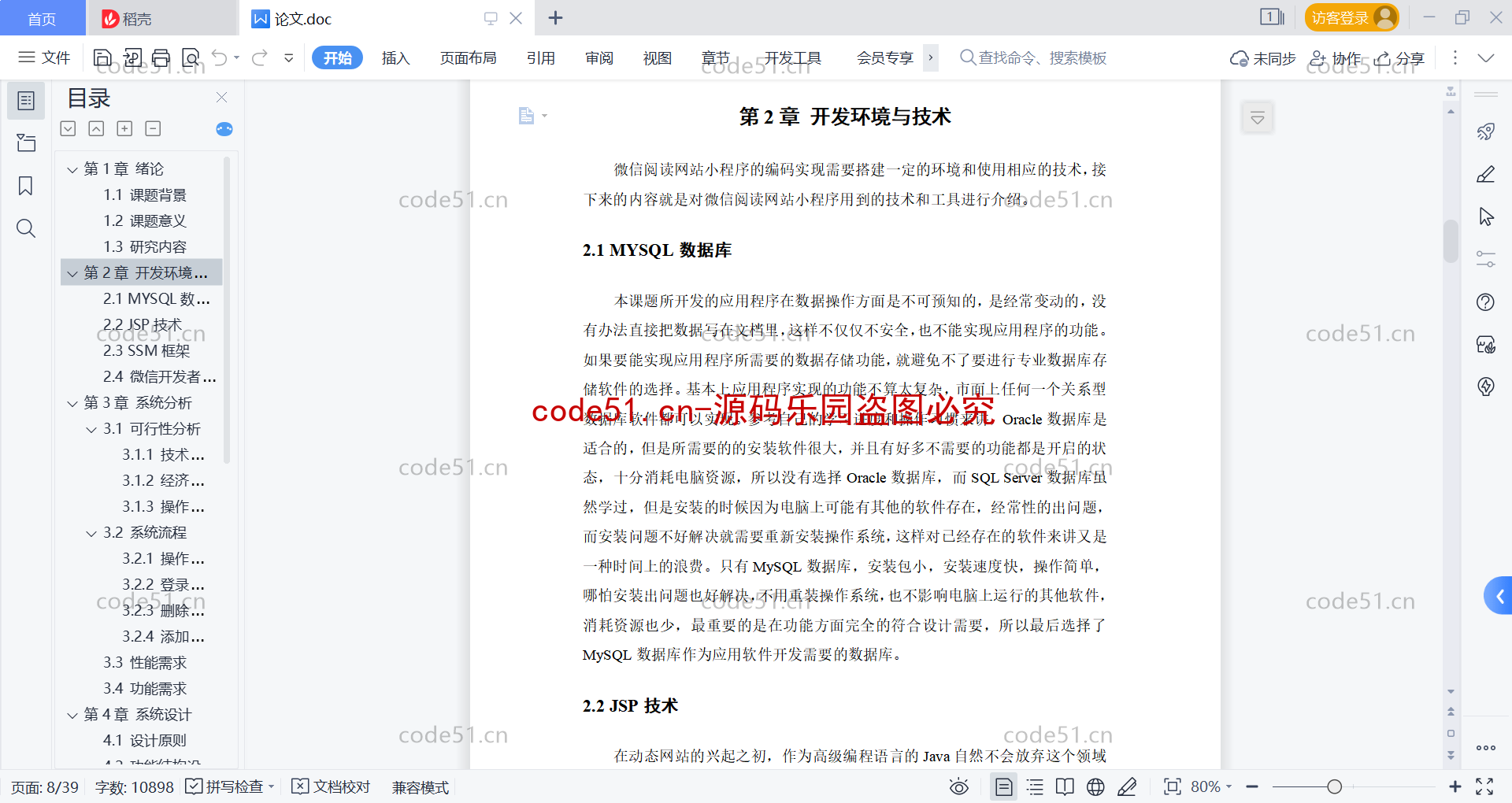Viewport: 1512px width, 803px height.
Task: Click the search command input field
Action: tap(1033, 57)
